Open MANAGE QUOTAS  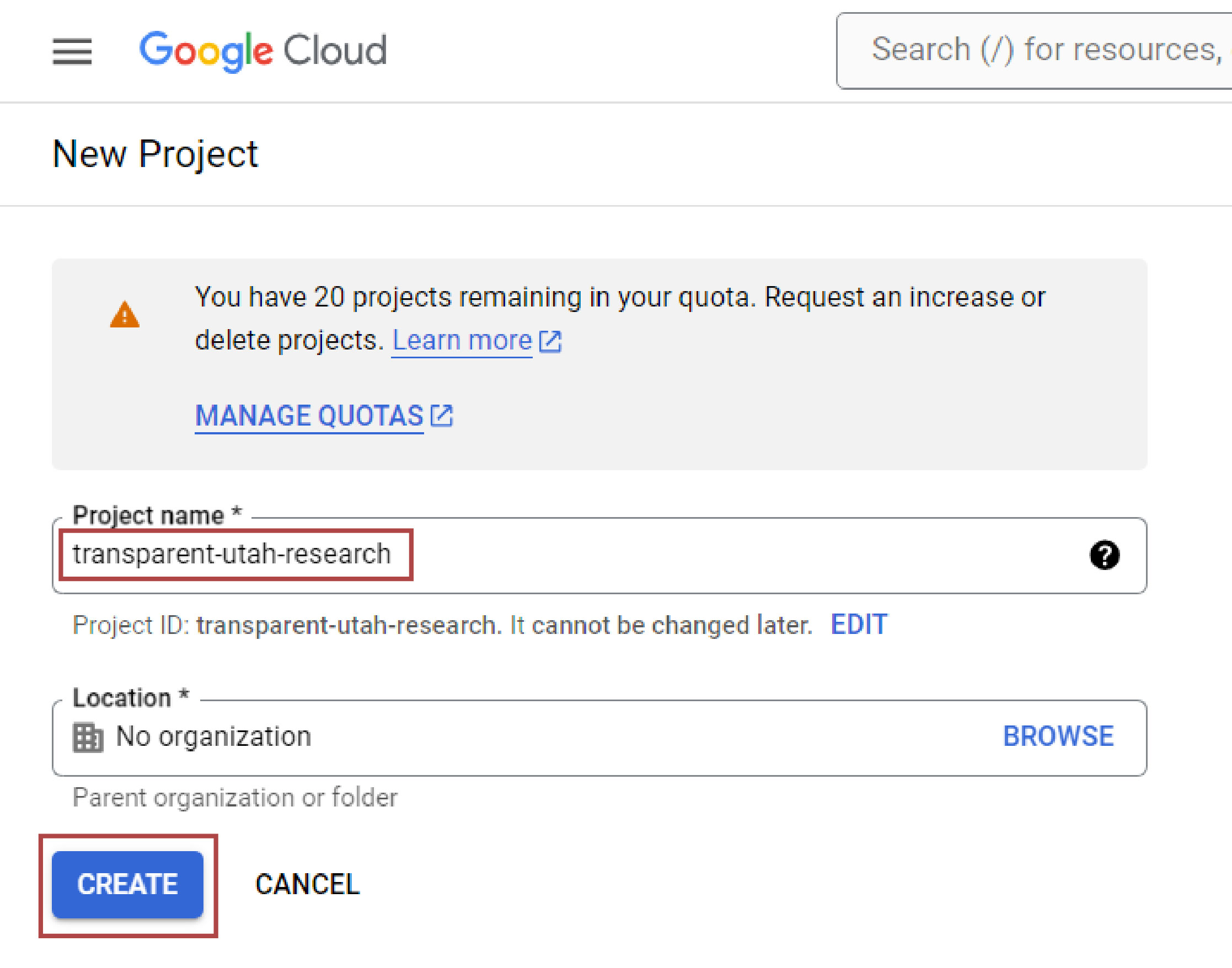(x=308, y=415)
